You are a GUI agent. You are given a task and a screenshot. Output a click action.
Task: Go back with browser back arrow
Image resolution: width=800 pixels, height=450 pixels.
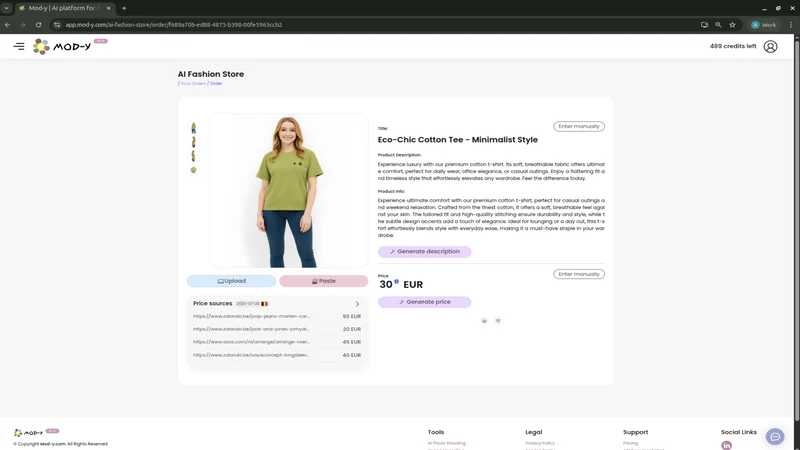(8, 24)
